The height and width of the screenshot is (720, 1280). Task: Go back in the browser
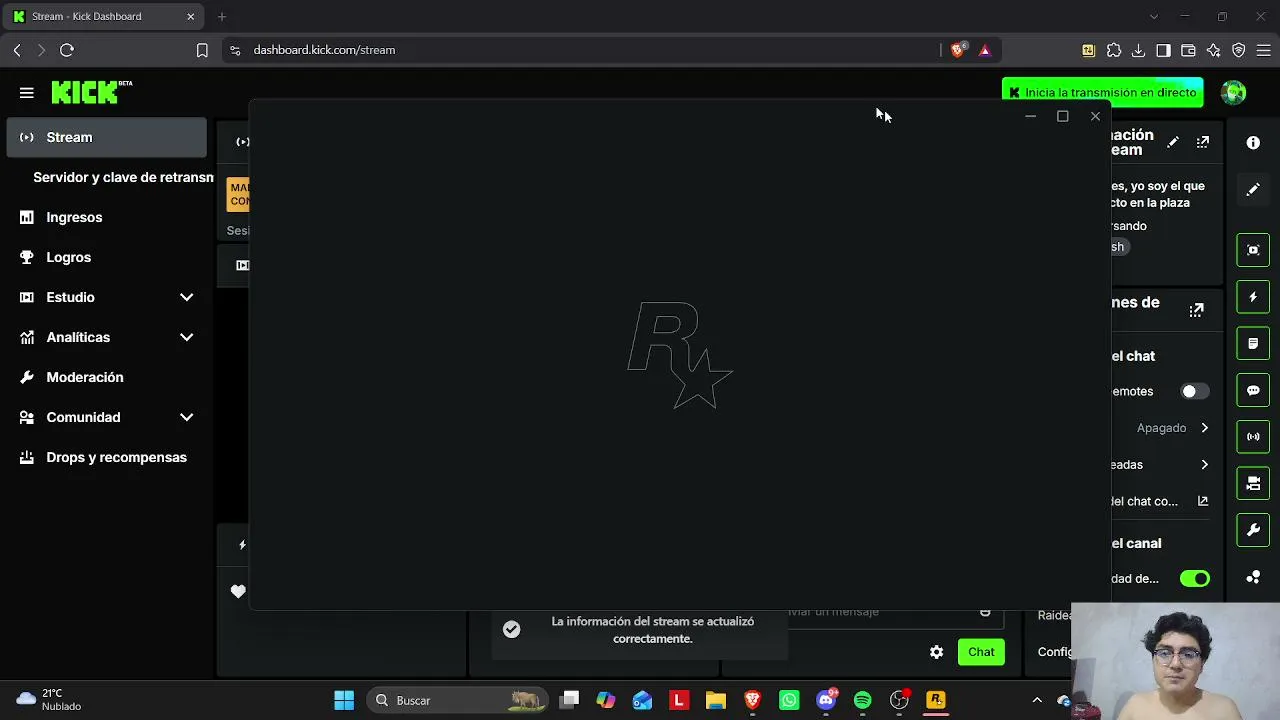click(17, 50)
